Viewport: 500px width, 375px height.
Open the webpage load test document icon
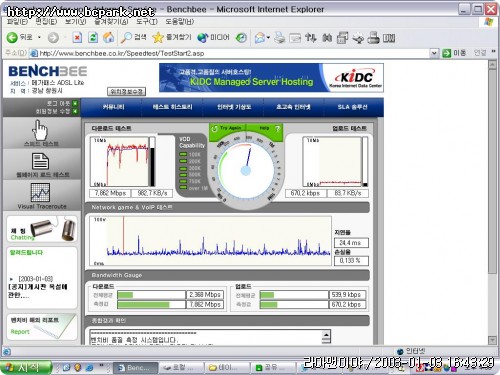[x=40, y=161]
